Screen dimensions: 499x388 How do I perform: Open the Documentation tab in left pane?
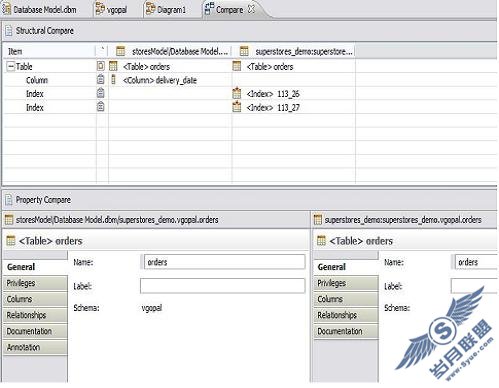(35, 331)
